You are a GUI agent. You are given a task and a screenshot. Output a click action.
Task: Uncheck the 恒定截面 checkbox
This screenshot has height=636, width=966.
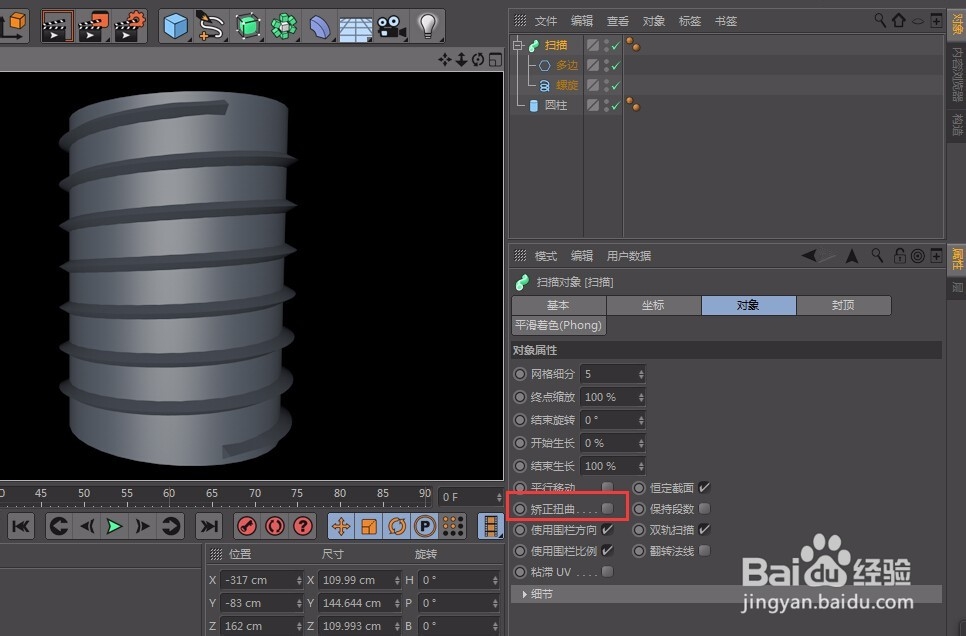tap(705, 487)
